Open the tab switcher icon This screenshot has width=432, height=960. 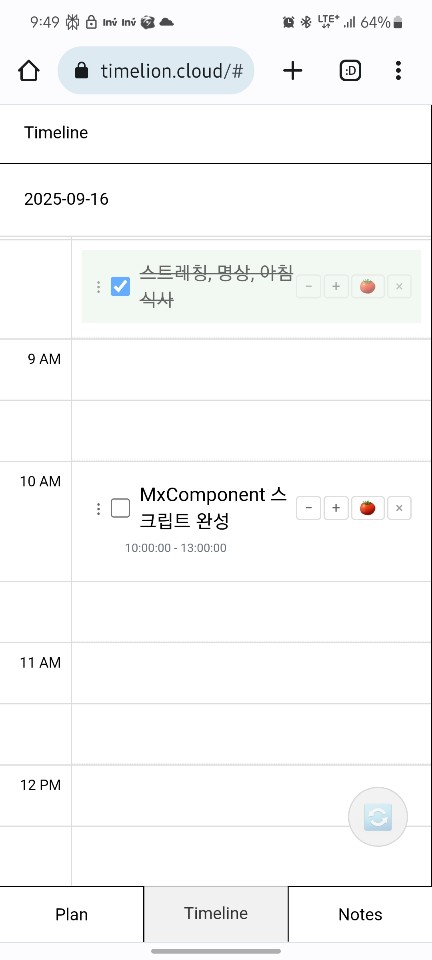point(350,71)
